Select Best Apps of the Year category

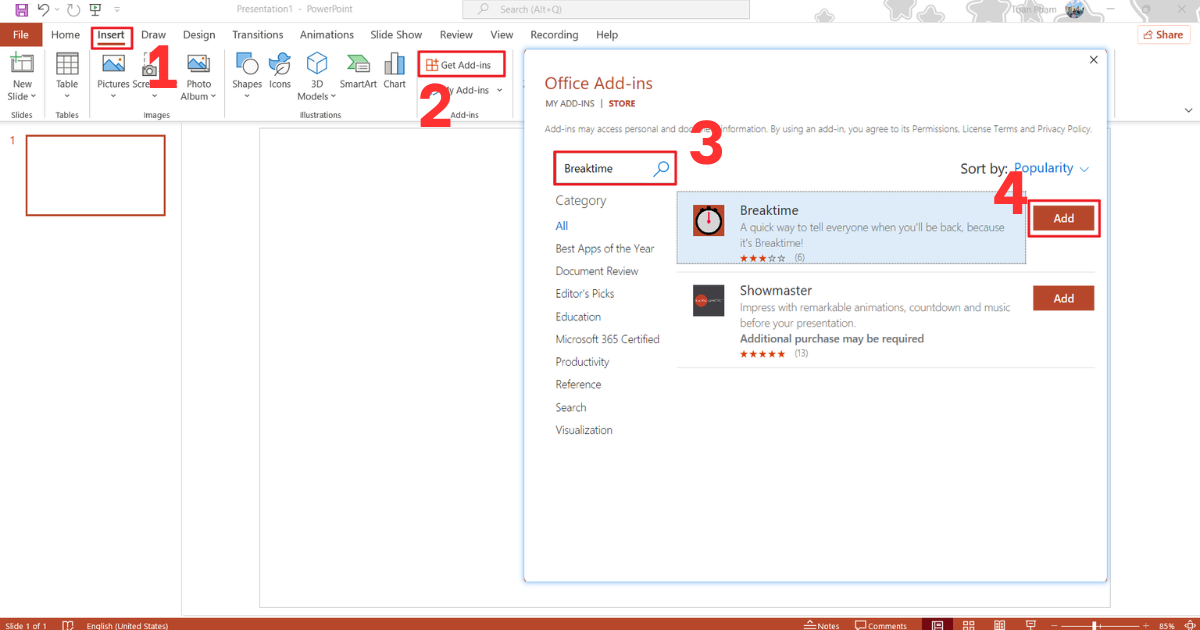pyautogui.click(x=605, y=248)
